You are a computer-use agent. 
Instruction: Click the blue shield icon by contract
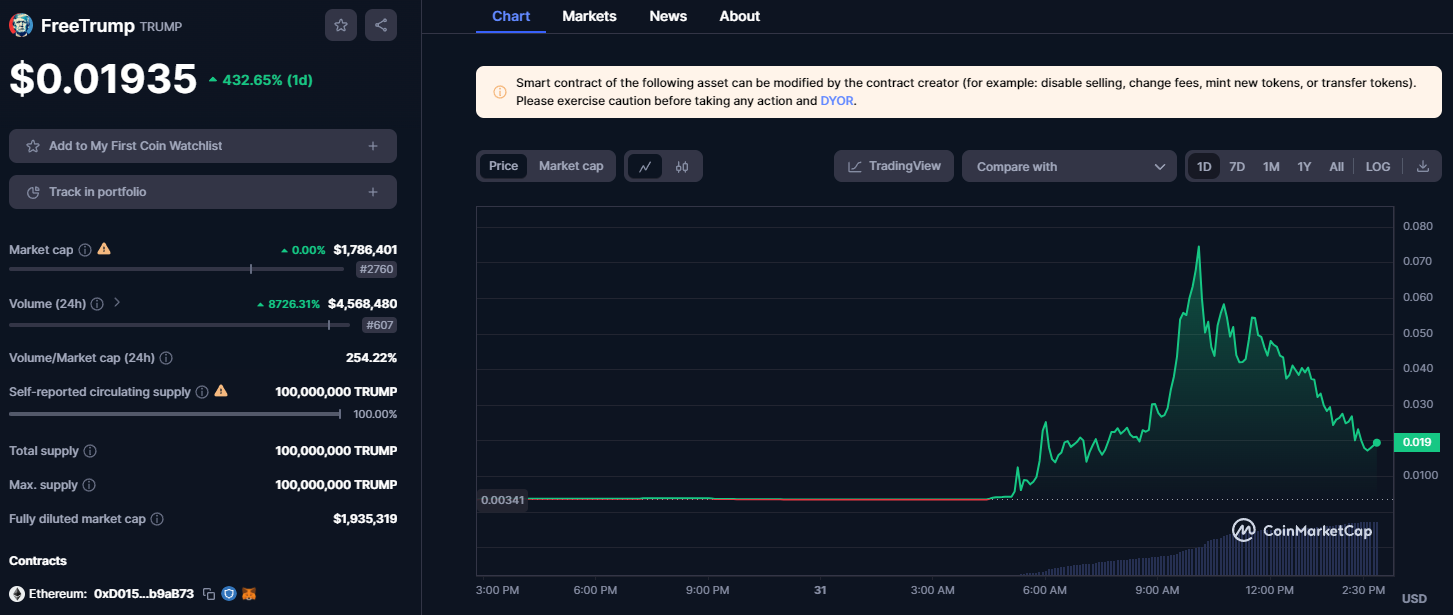click(x=229, y=594)
